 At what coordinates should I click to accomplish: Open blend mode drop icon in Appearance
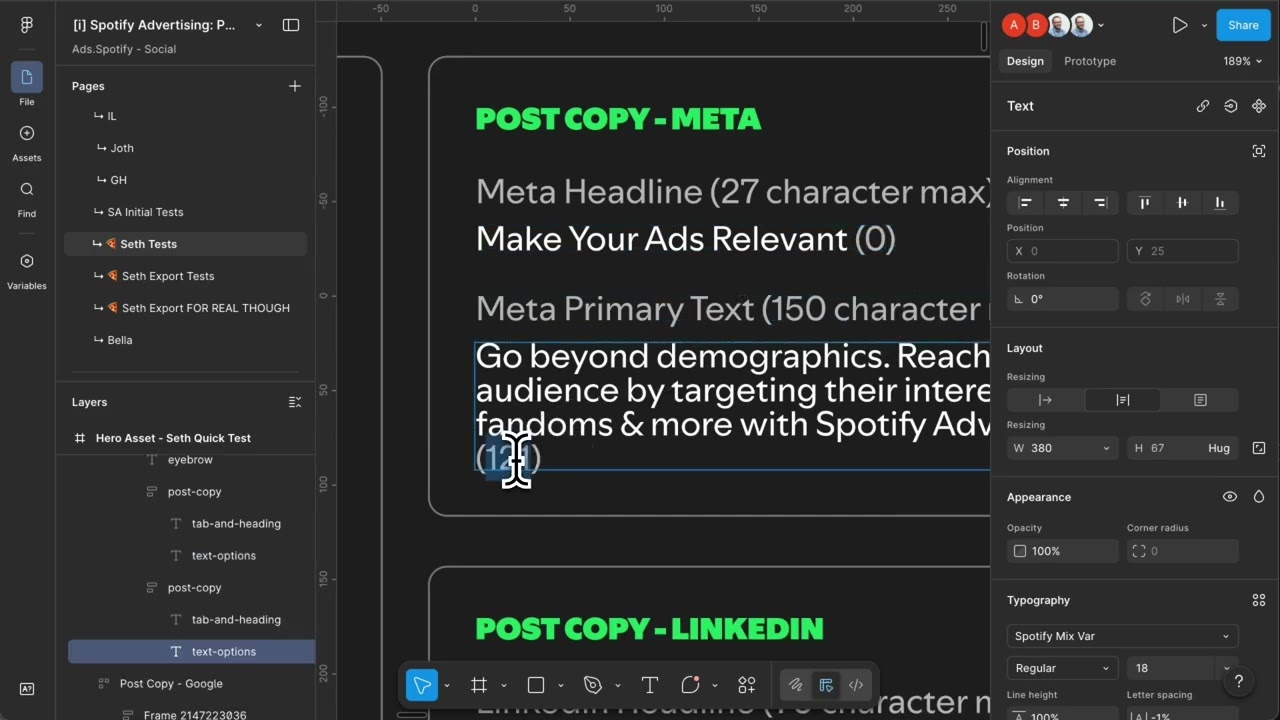point(1259,497)
